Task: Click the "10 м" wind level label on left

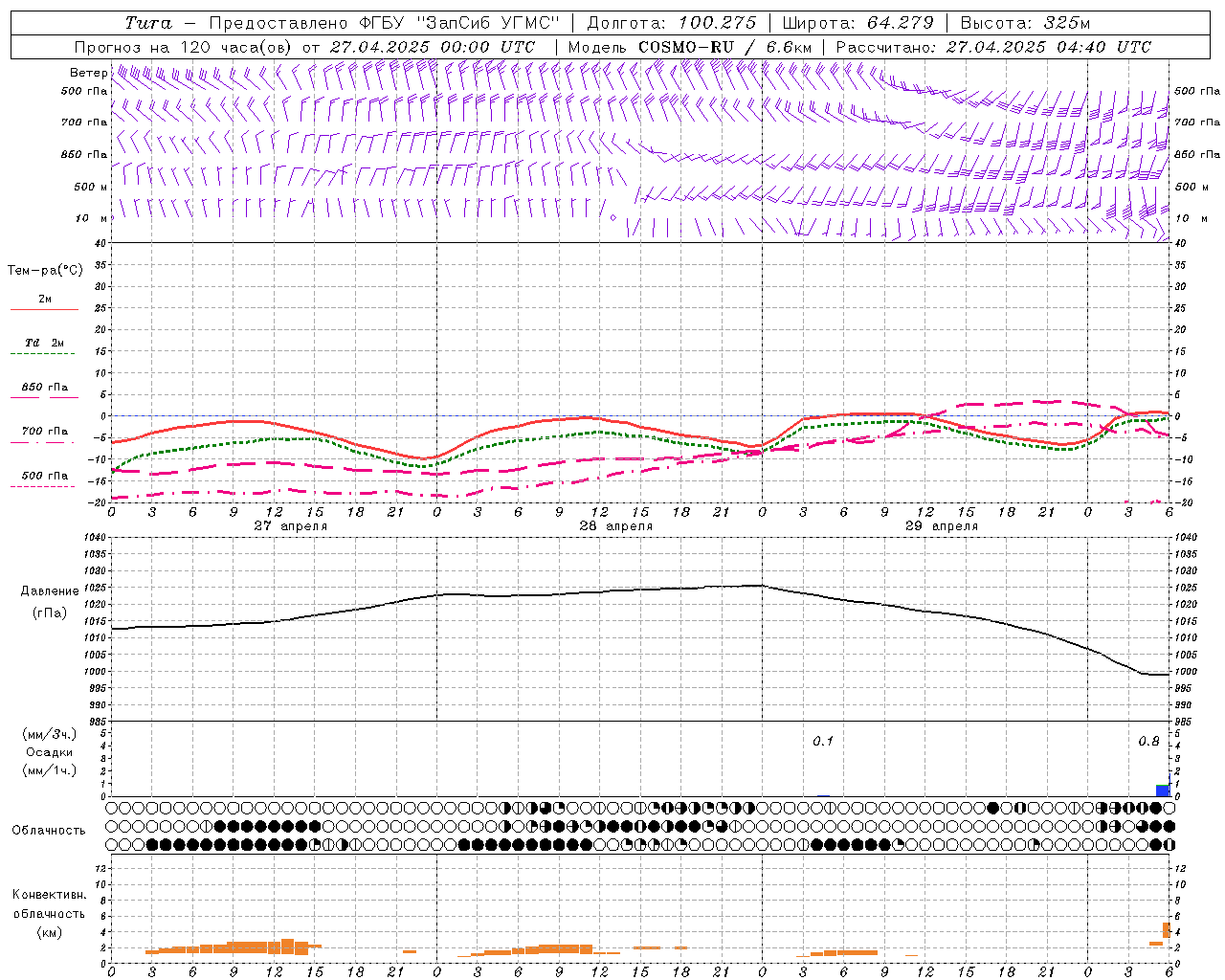Action: coord(92,219)
